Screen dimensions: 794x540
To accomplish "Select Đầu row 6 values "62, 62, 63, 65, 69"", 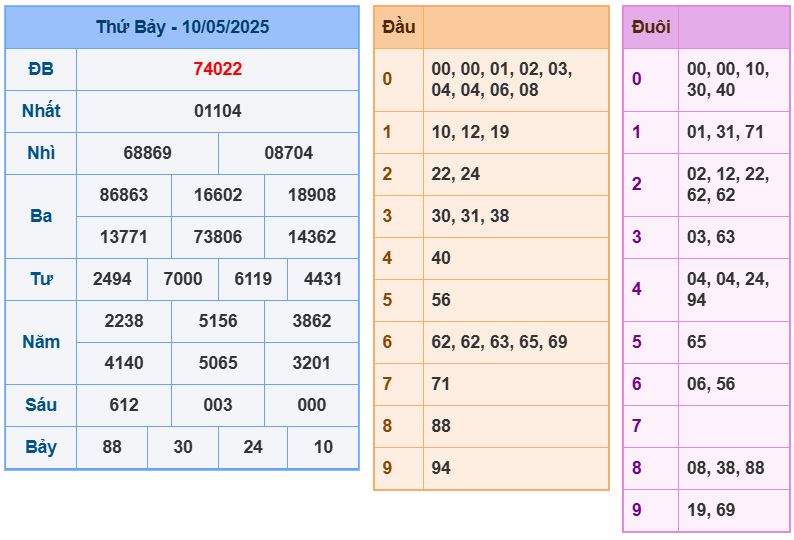I will pyautogui.click(x=499, y=342).
